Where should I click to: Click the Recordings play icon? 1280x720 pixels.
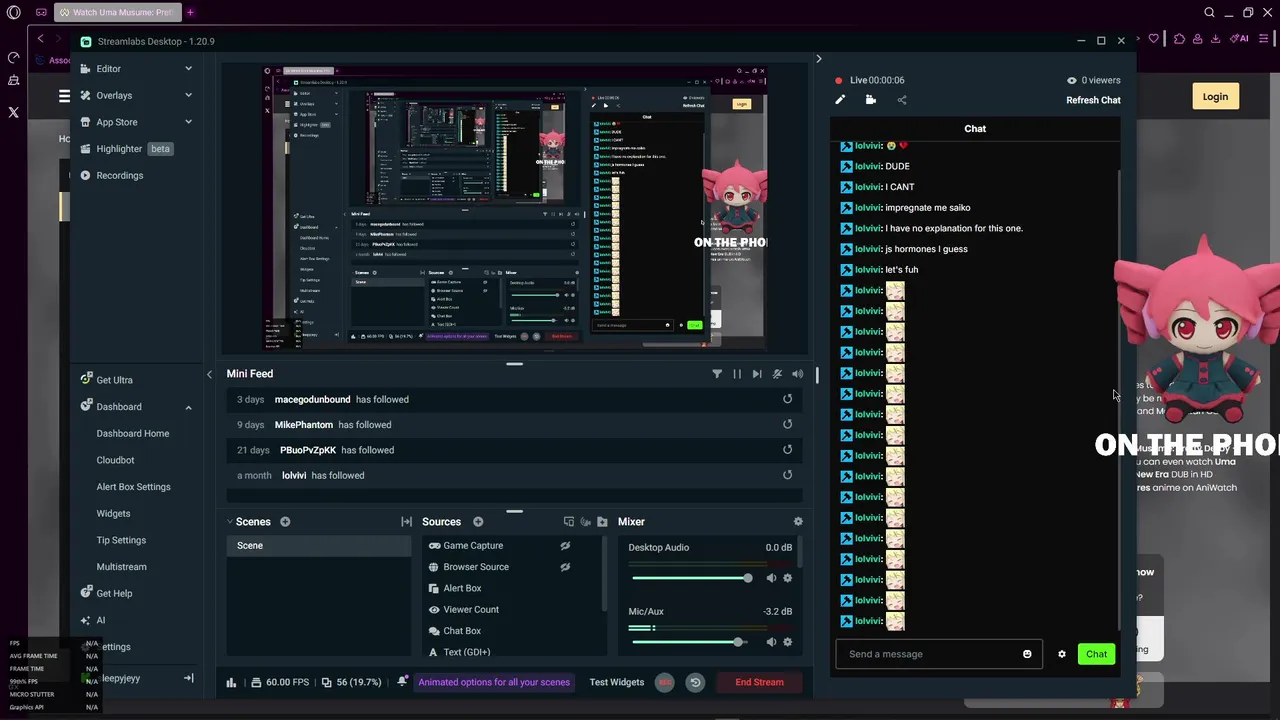point(87,175)
